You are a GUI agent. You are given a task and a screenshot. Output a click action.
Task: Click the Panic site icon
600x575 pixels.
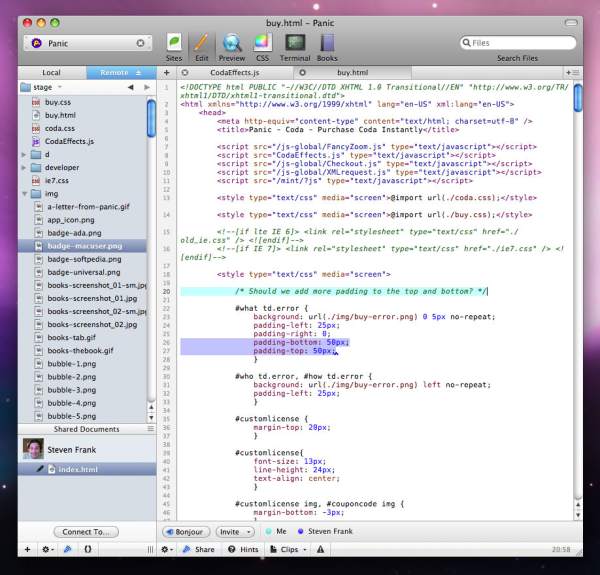pyautogui.click(x=36, y=43)
